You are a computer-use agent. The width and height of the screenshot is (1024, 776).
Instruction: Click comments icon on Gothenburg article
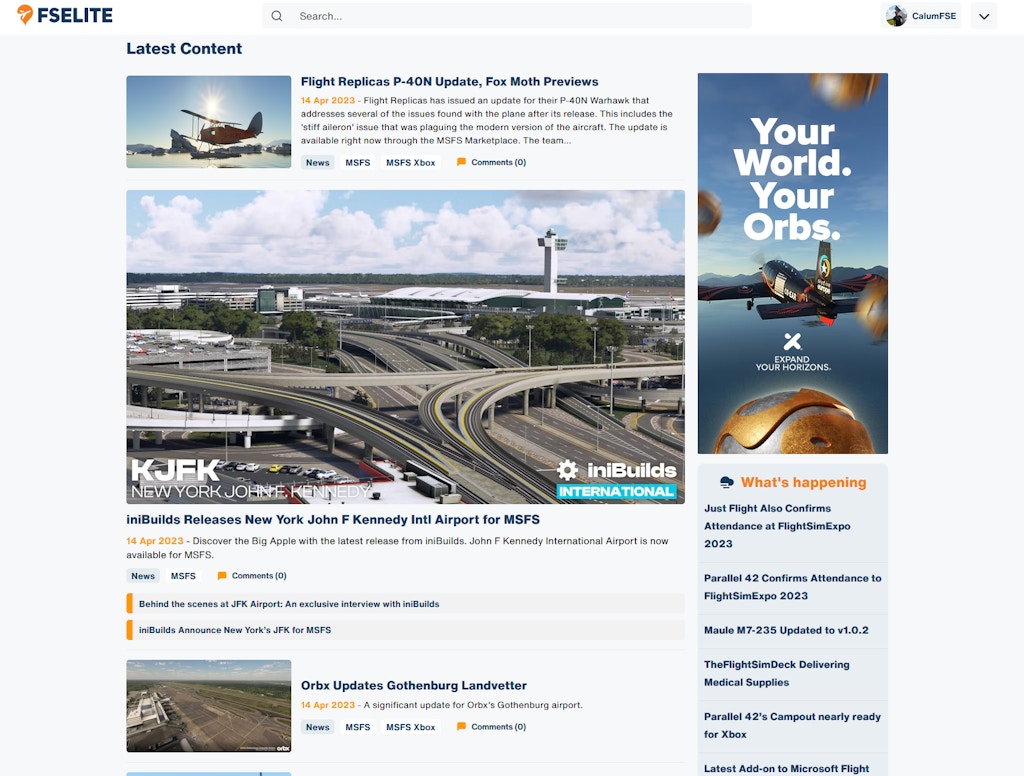pos(461,727)
